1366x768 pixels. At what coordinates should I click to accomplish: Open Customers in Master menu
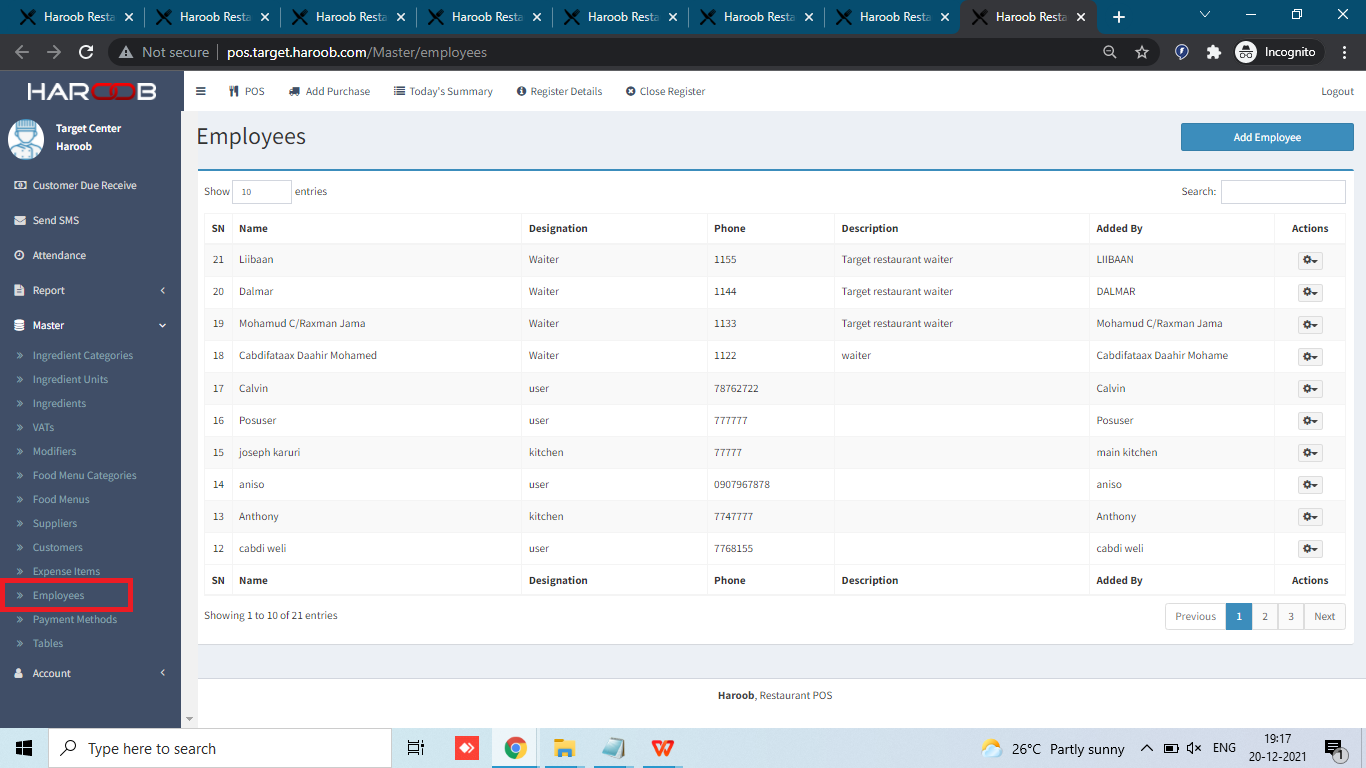click(x=57, y=547)
